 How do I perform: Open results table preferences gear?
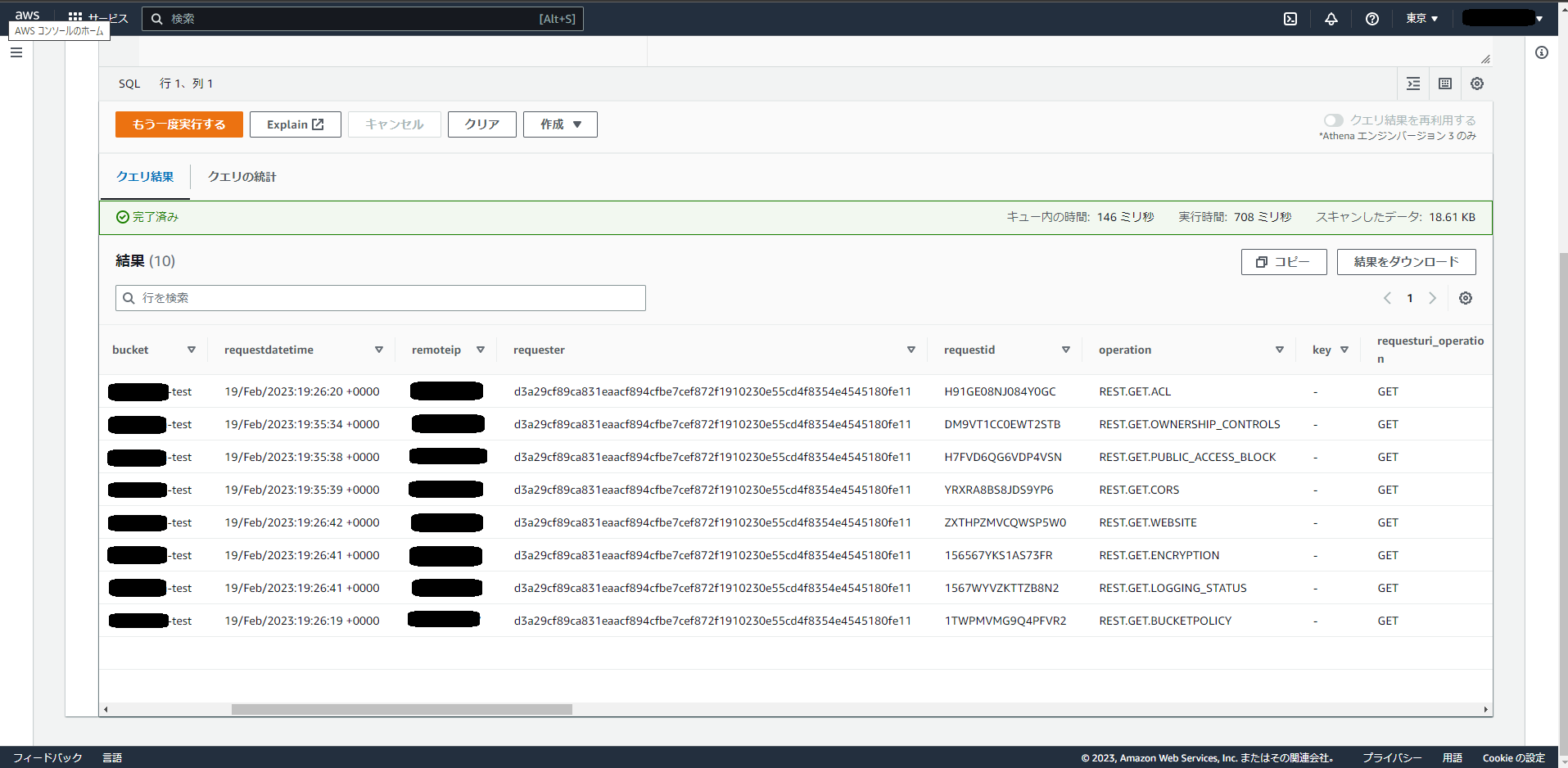click(x=1466, y=298)
